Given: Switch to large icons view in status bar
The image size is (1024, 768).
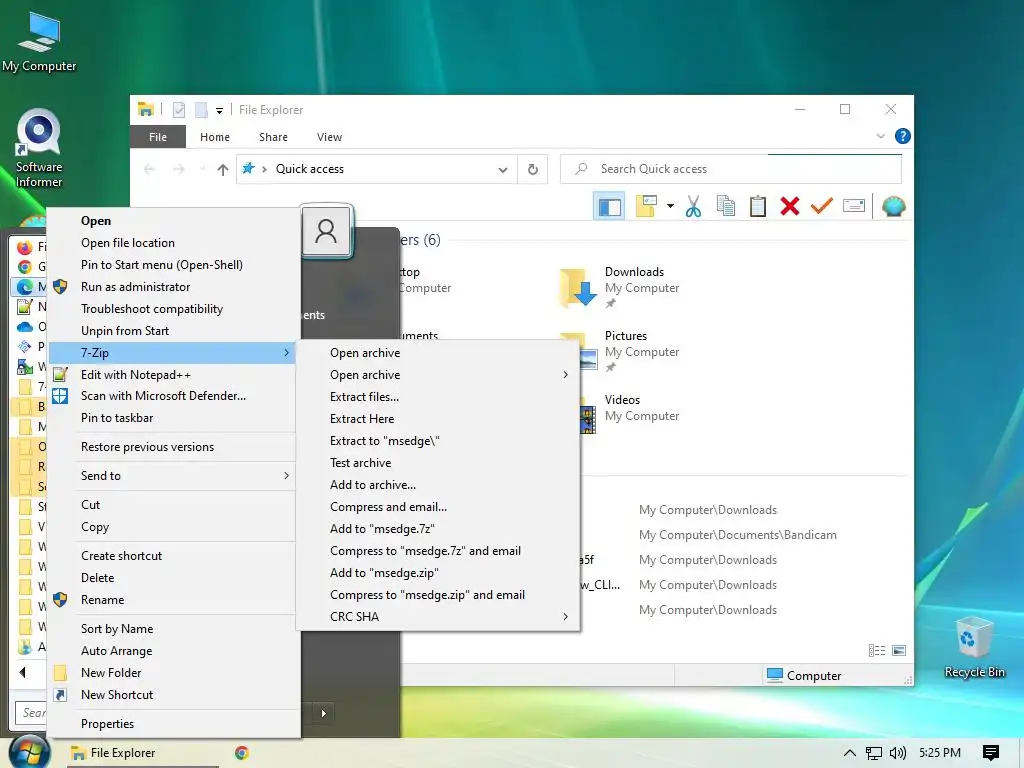Looking at the screenshot, I should (899, 650).
